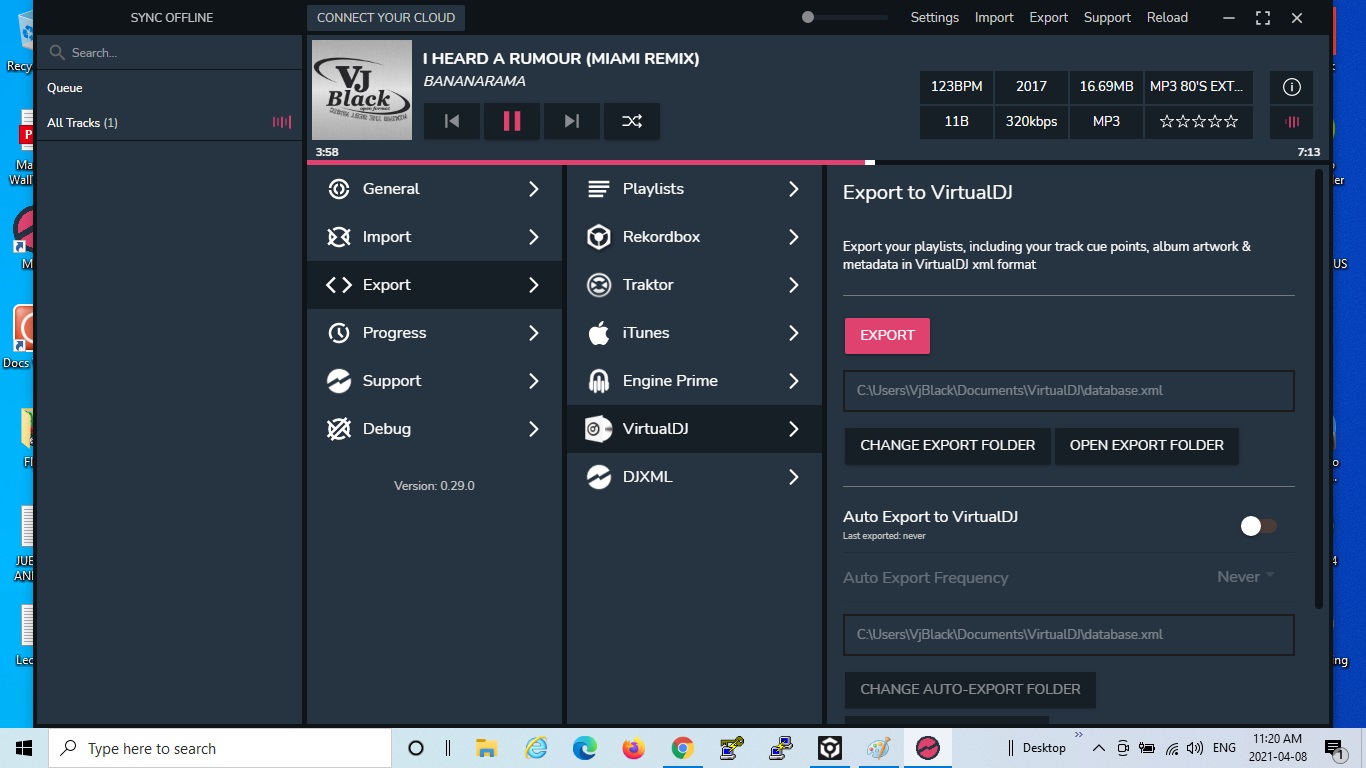This screenshot has width=1366, height=768.
Task: Click the pink EXPORT button
Action: pyautogui.click(x=887, y=336)
